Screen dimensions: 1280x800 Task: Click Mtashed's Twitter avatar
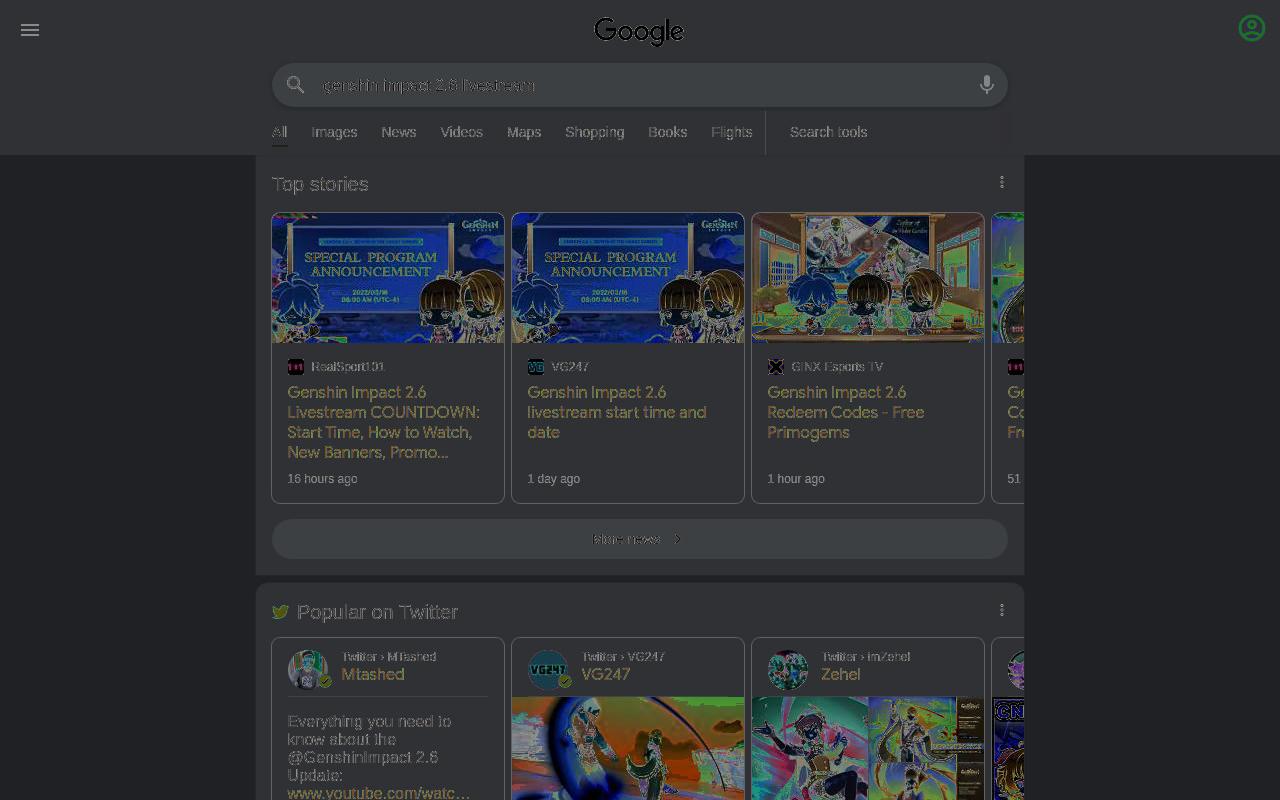pos(308,670)
